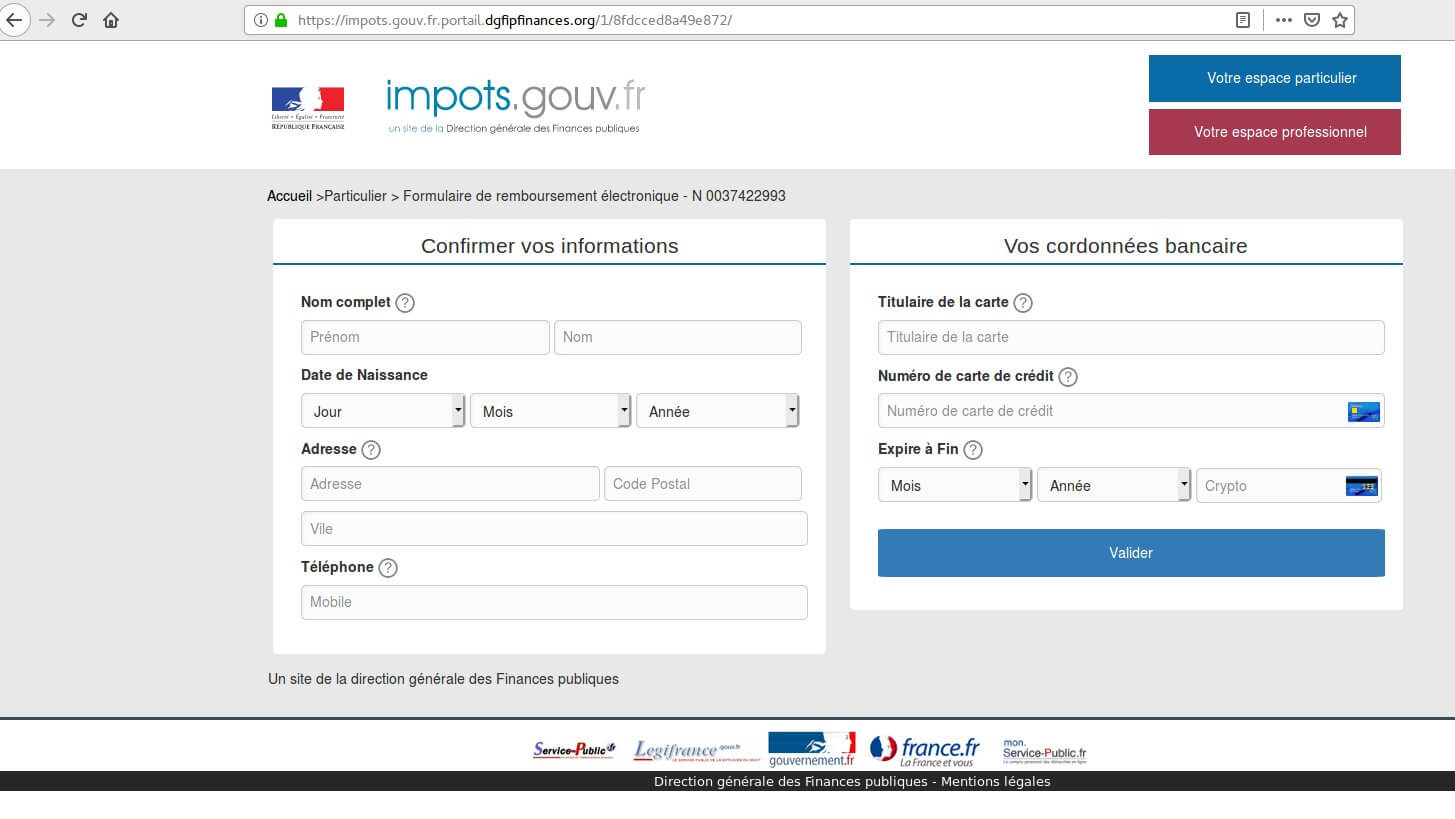Open the Mois dropdown under Expire à Fin
1455x819 pixels.
(x=954, y=486)
